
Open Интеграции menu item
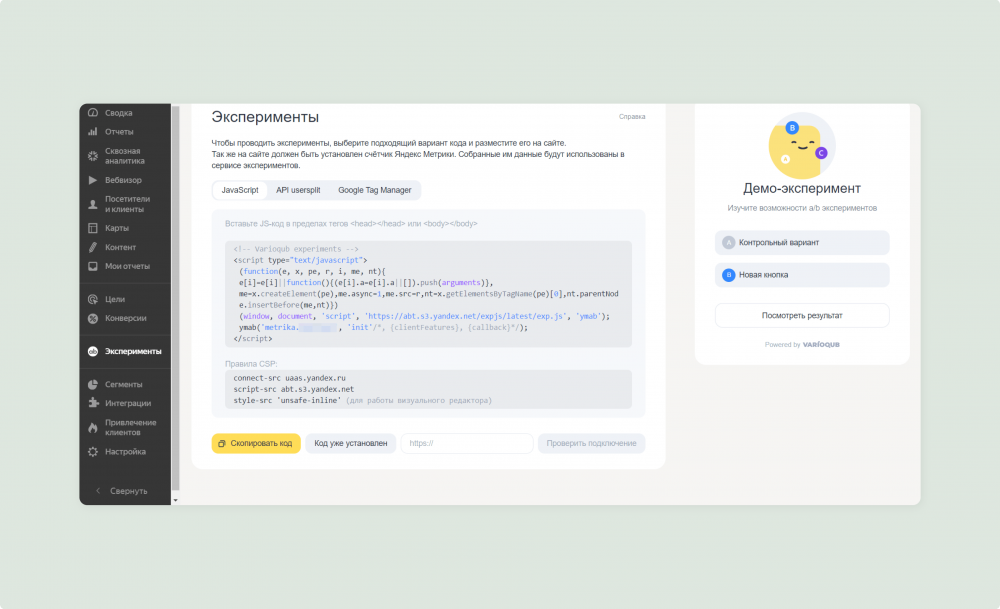128,403
